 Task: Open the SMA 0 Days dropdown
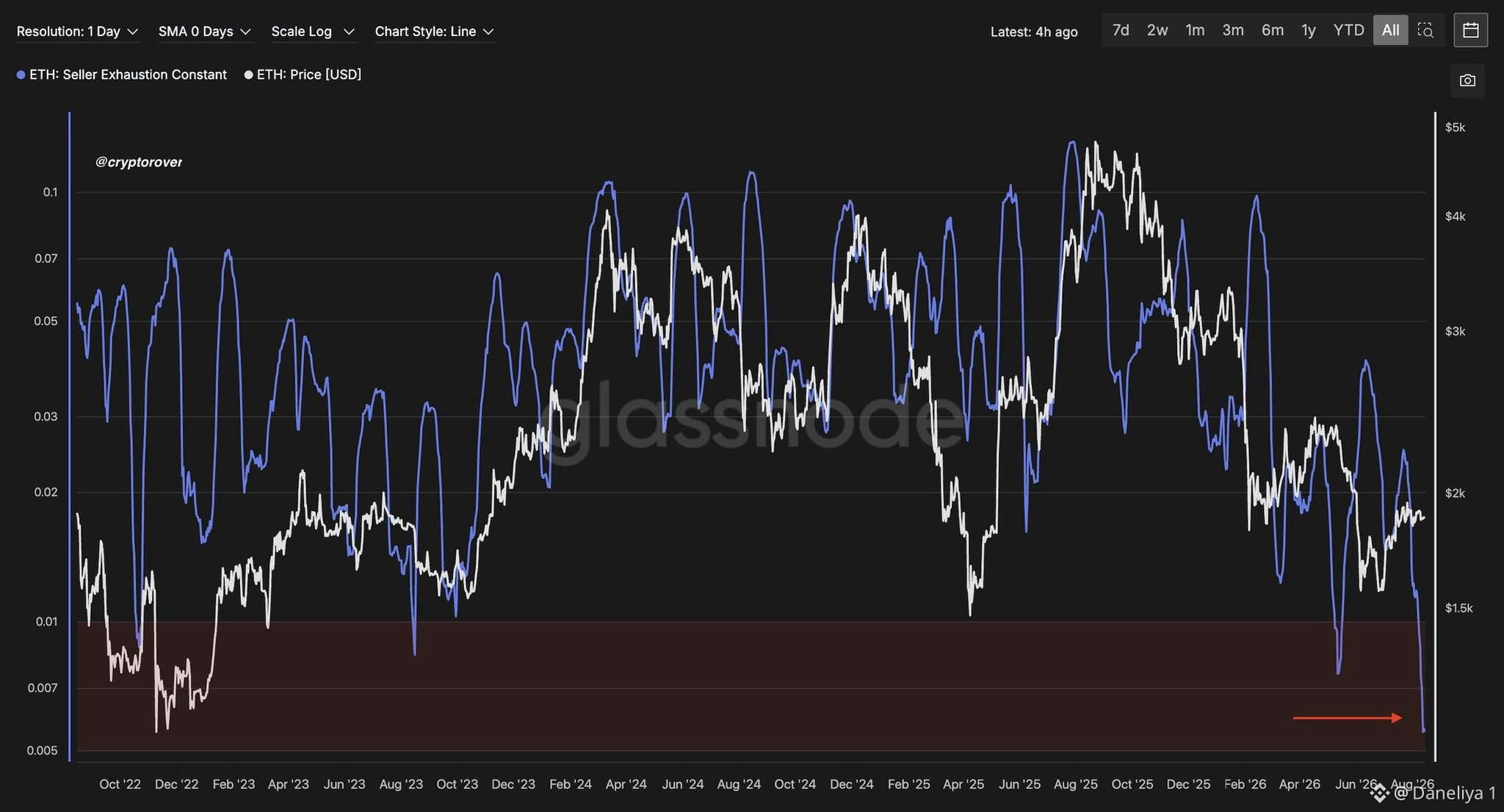[x=205, y=32]
